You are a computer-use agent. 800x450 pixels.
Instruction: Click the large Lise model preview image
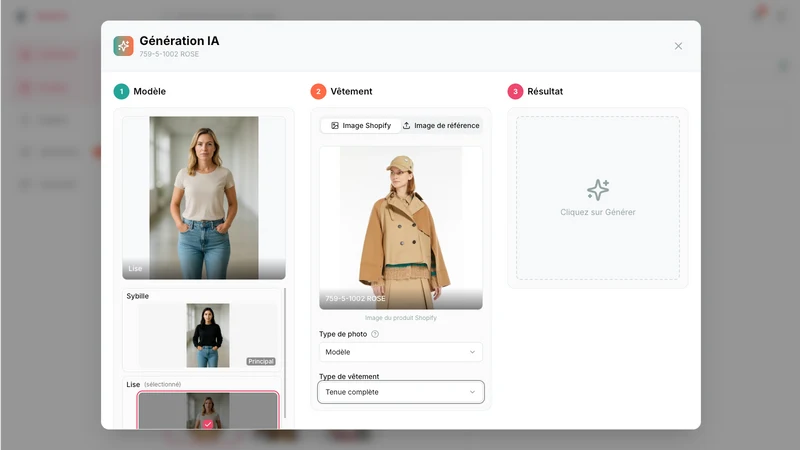point(204,197)
